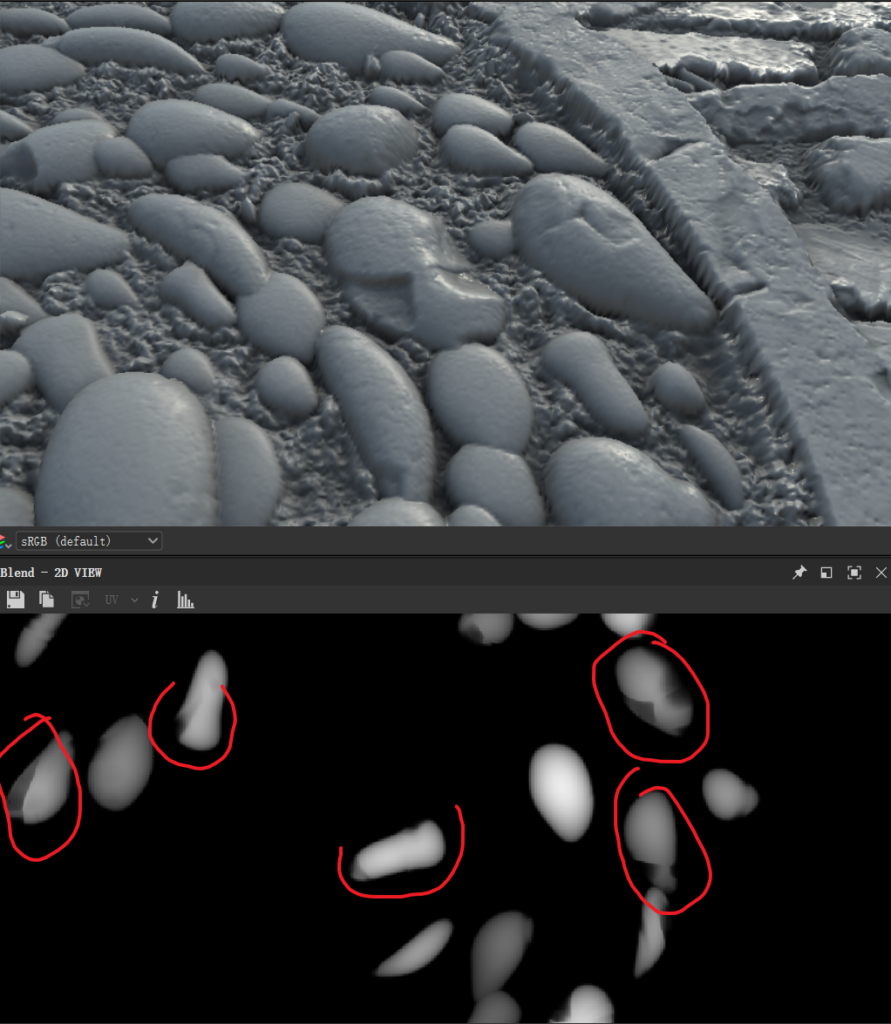Image resolution: width=891 pixels, height=1024 pixels.
Task: Maximize the Blend 2D VIEW panel
Action: (x=854, y=573)
